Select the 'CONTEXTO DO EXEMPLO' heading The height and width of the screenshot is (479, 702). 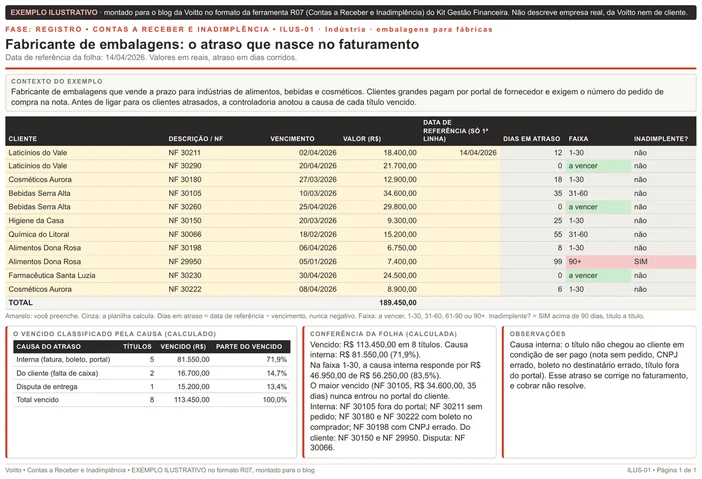pyautogui.click(x=57, y=81)
